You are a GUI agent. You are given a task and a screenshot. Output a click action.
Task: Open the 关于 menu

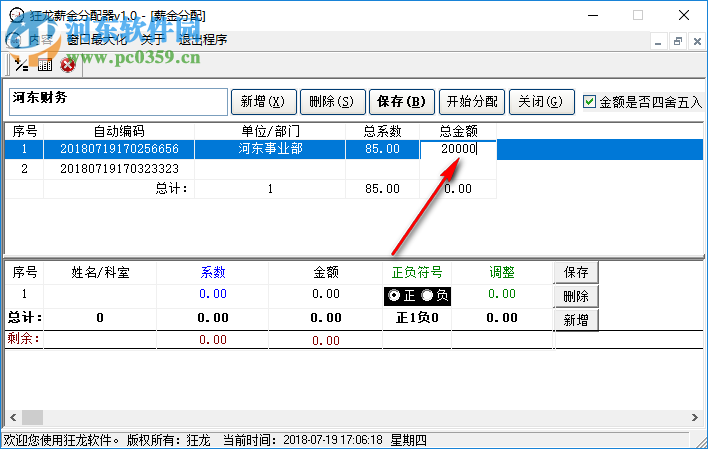(152, 40)
